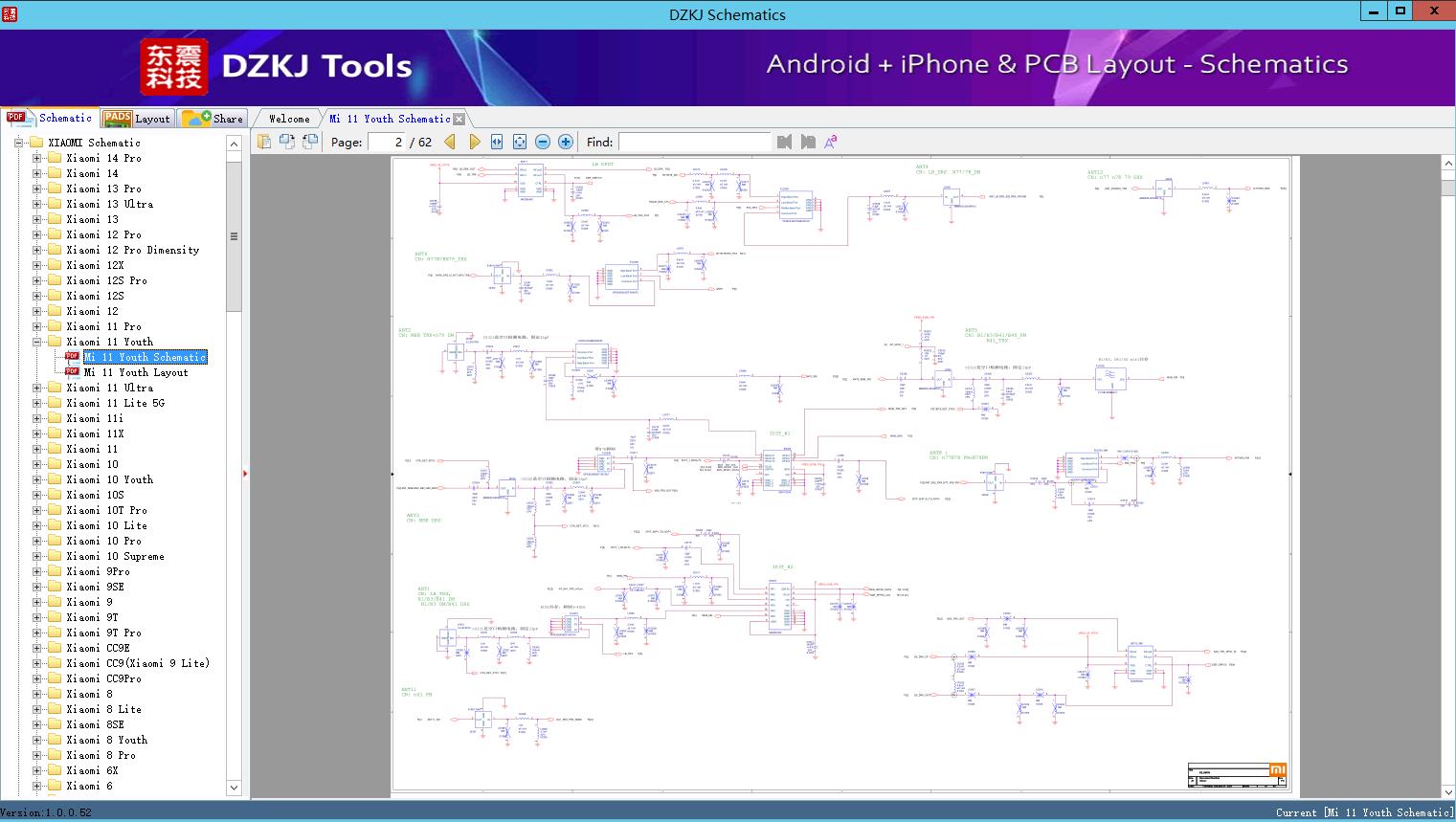
Task: Select Xiaomi 11i tree item
Action: [95, 418]
